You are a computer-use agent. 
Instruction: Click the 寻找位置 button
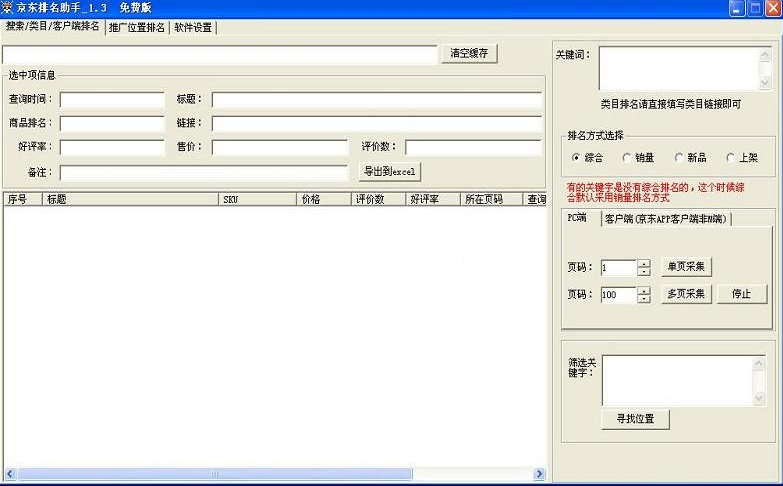pos(635,419)
